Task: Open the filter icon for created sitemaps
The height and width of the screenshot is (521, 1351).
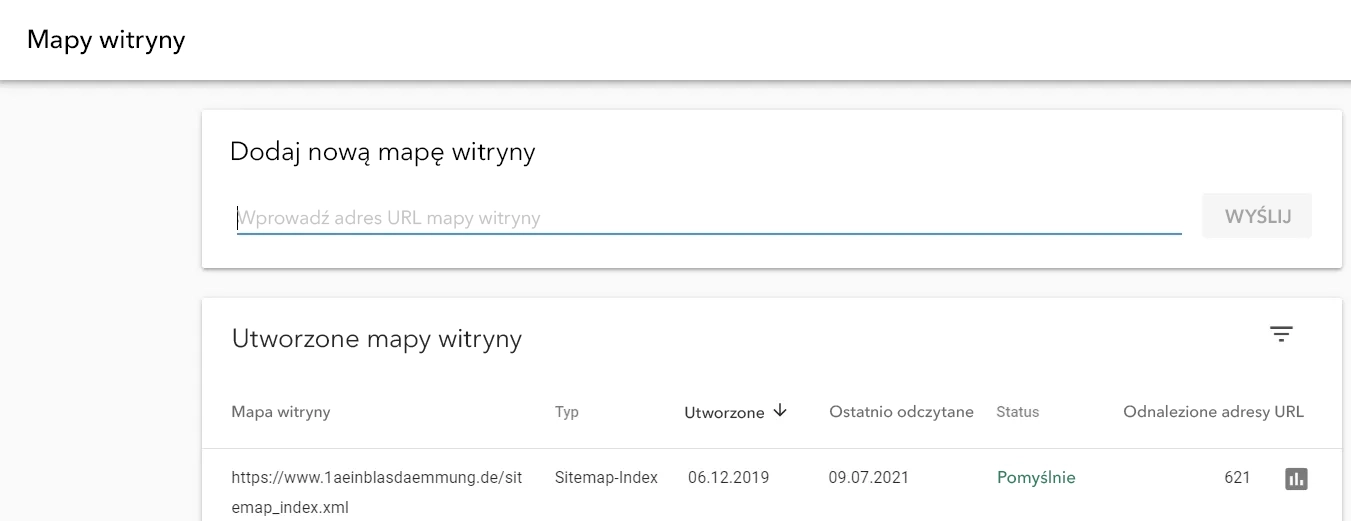Action: [x=1281, y=335]
